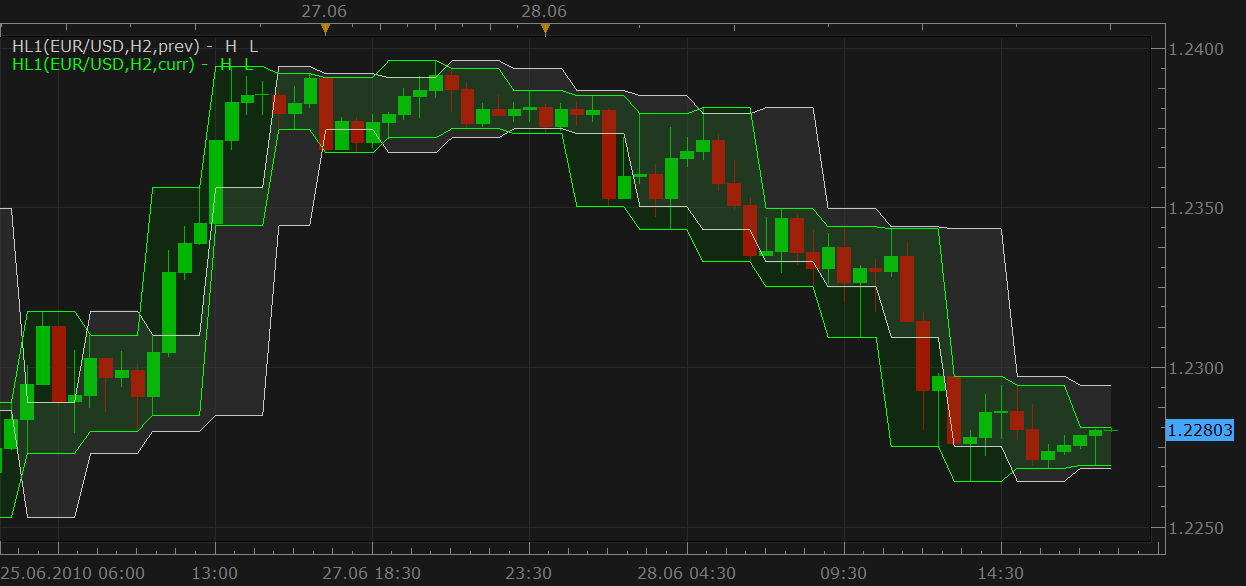Viewport: 1246px width, 586px height.
Task: Click the 28.06 04:30 time label
Action: point(687,573)
